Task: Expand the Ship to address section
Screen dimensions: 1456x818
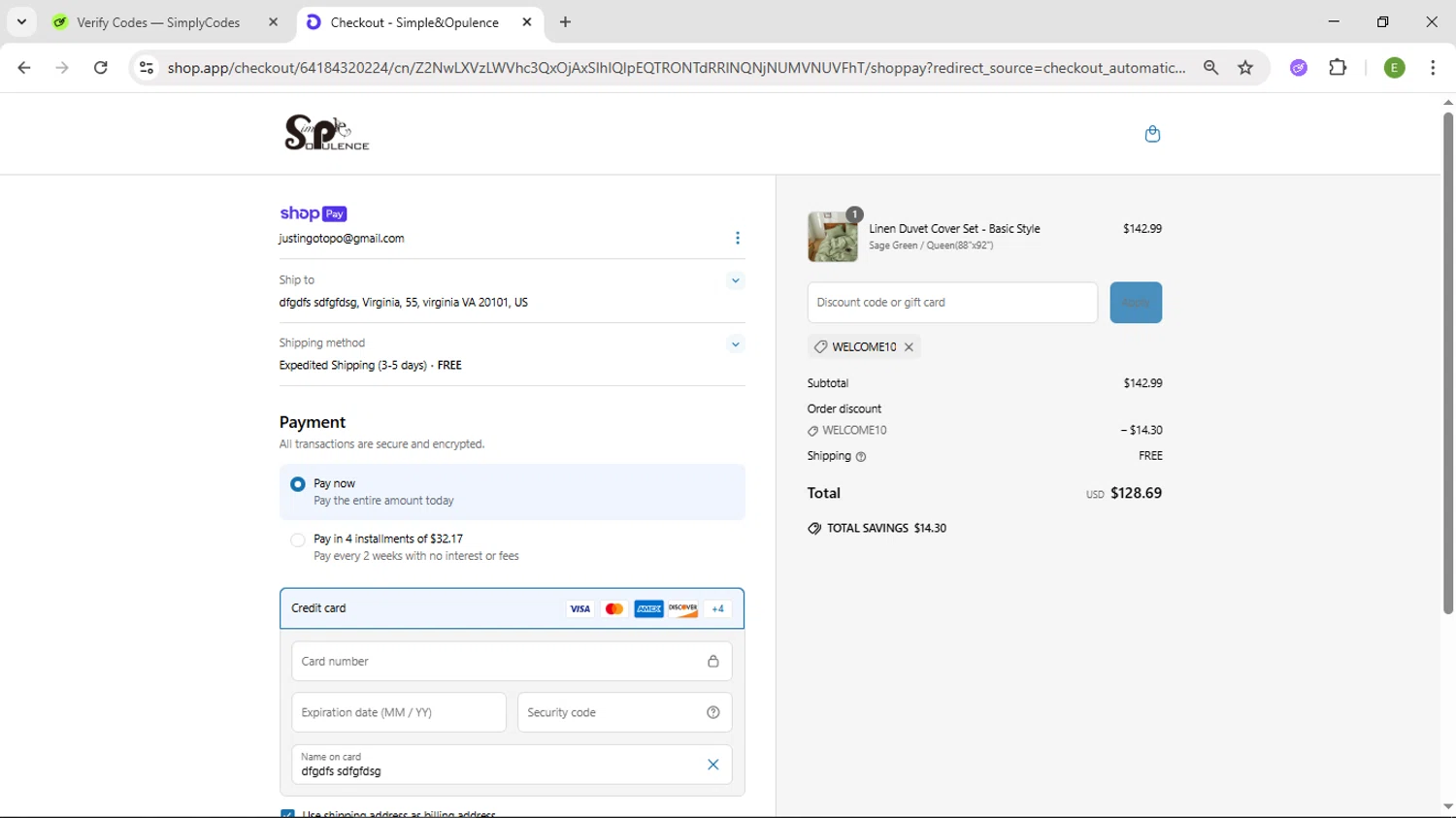Action: (x=736, y=280)
